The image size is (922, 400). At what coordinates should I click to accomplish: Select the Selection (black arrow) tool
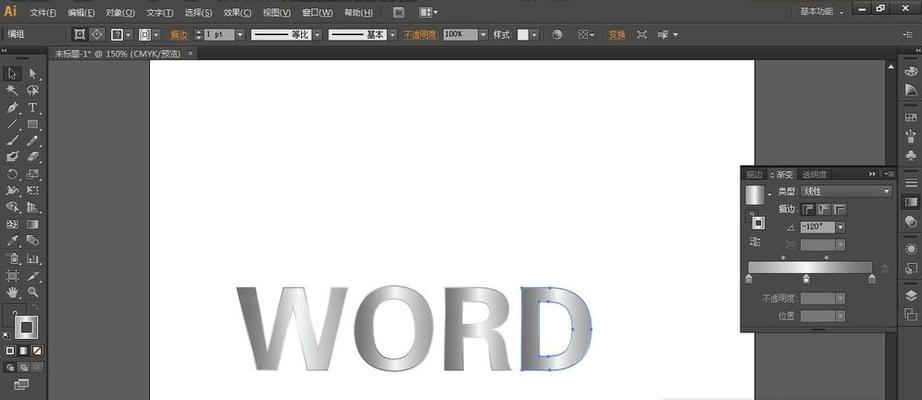pyautogui.click(x=13, y=74)
